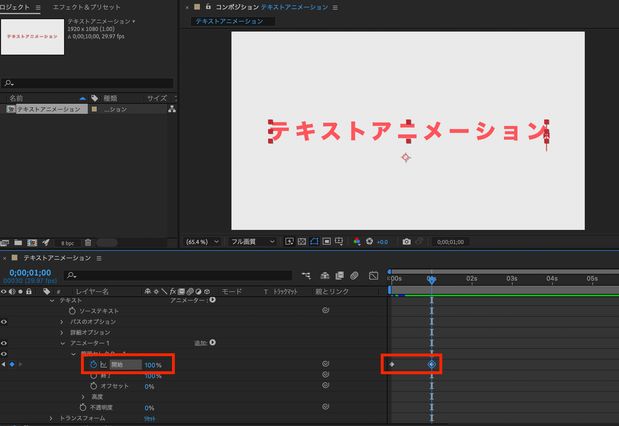
Task: Click the rocket icon in Project panel
Action: (46, 242)
